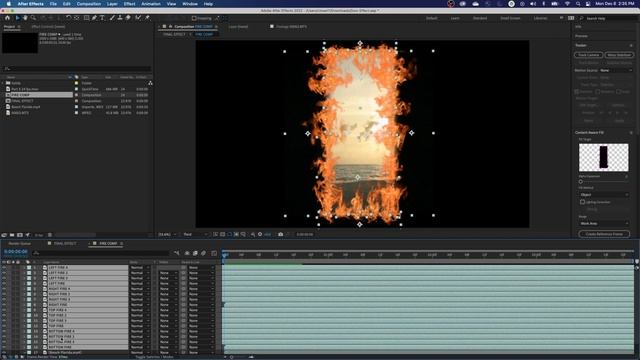Select the Clone Stamp tool
This screenshot has height=360, width=640.
click(120, 18)
